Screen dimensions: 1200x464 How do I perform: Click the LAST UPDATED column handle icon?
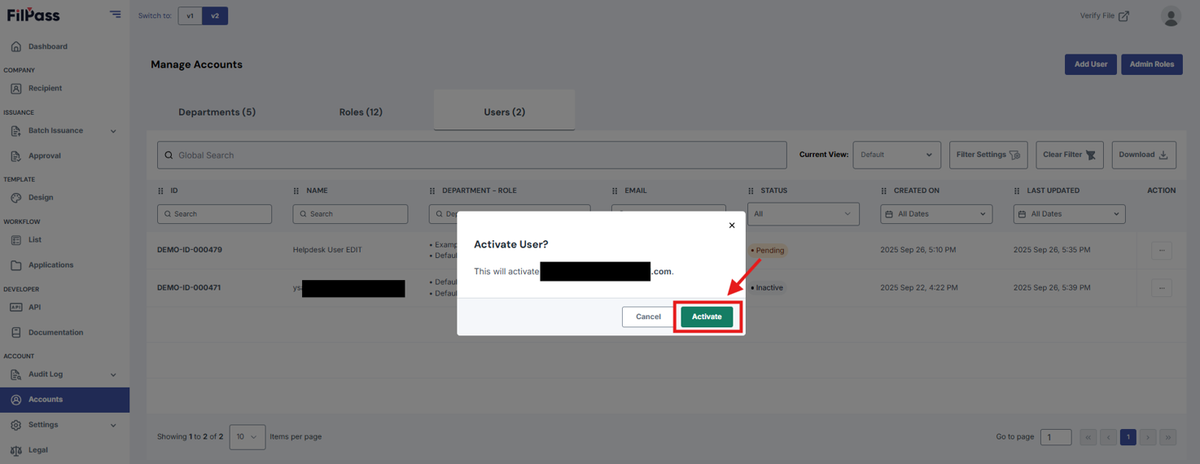tap(1017, 190)
